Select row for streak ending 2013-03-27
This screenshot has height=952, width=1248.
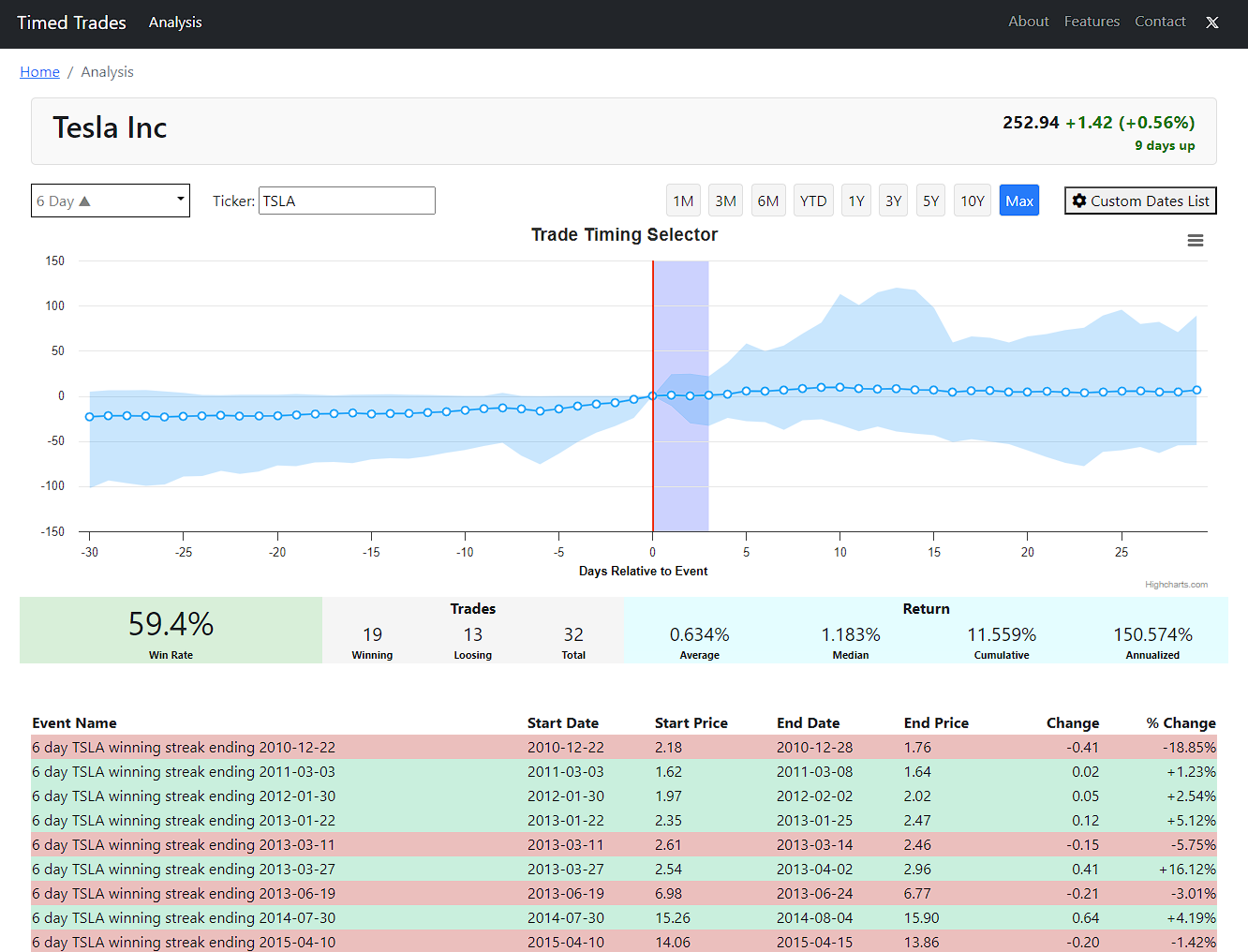624,870
